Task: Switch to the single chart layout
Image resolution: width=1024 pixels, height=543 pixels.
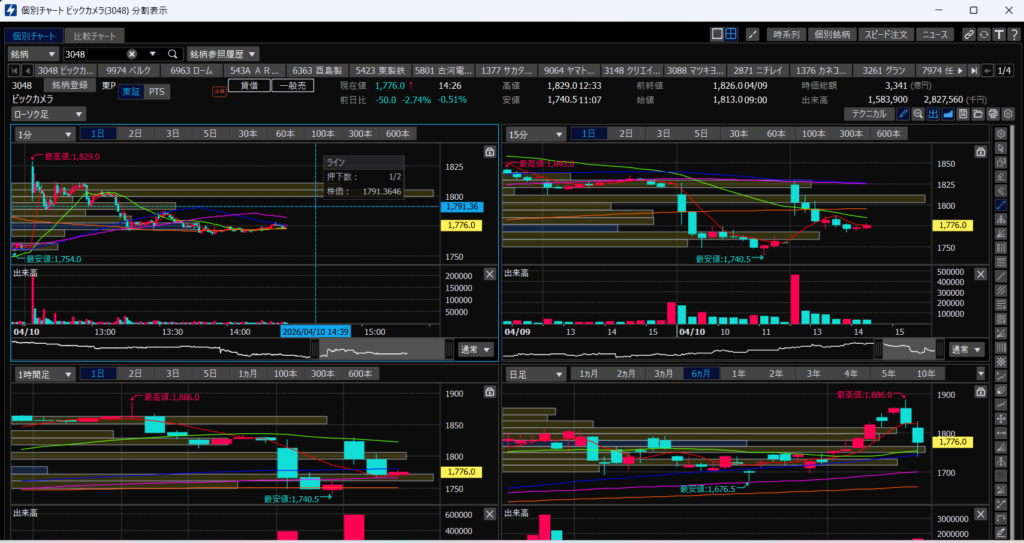Action: coord(716,34)
